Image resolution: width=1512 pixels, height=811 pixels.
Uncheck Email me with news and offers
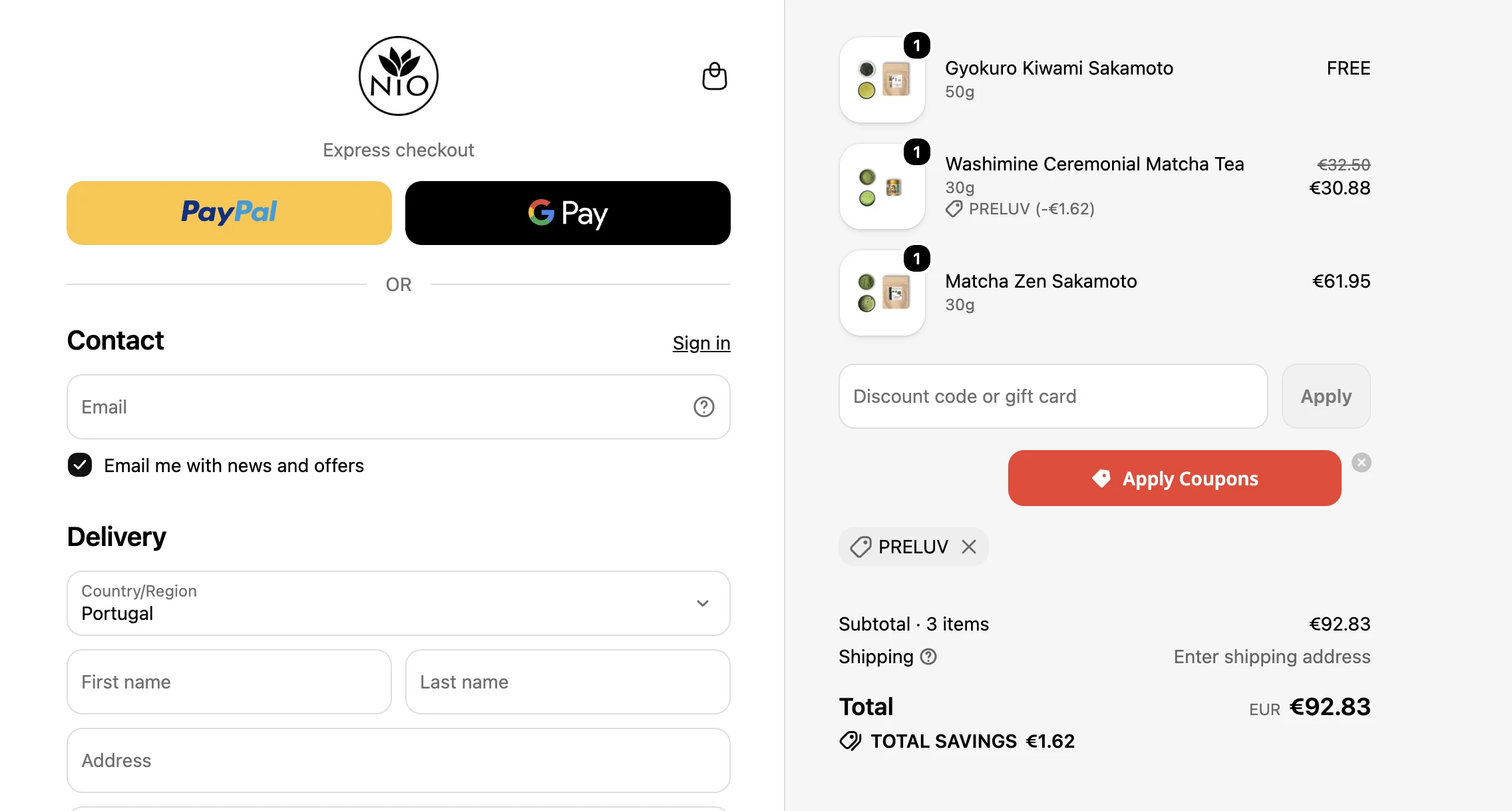pos(80,465)
